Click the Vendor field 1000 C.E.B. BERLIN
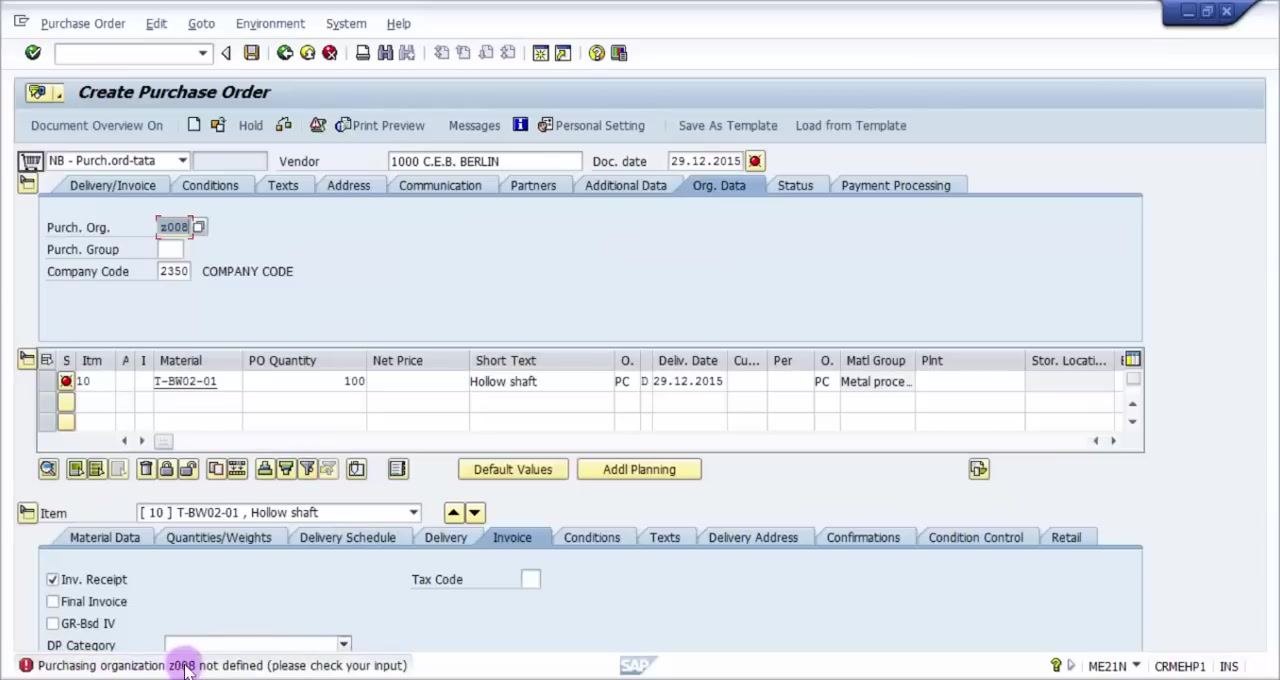The height and width of the screenshot is (680, 1280). [x=485, y=161]
